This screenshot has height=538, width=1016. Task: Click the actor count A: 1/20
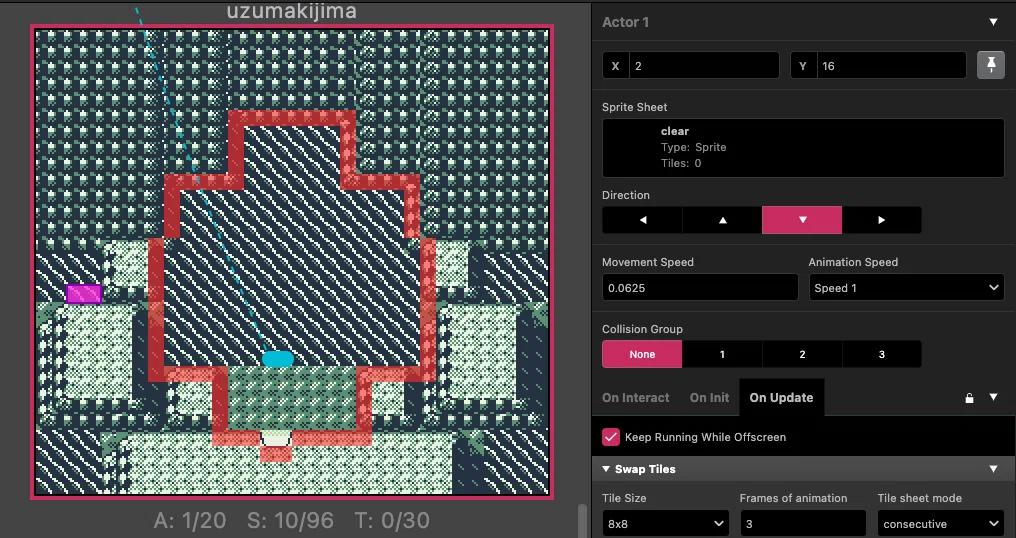tap(190, 520)
